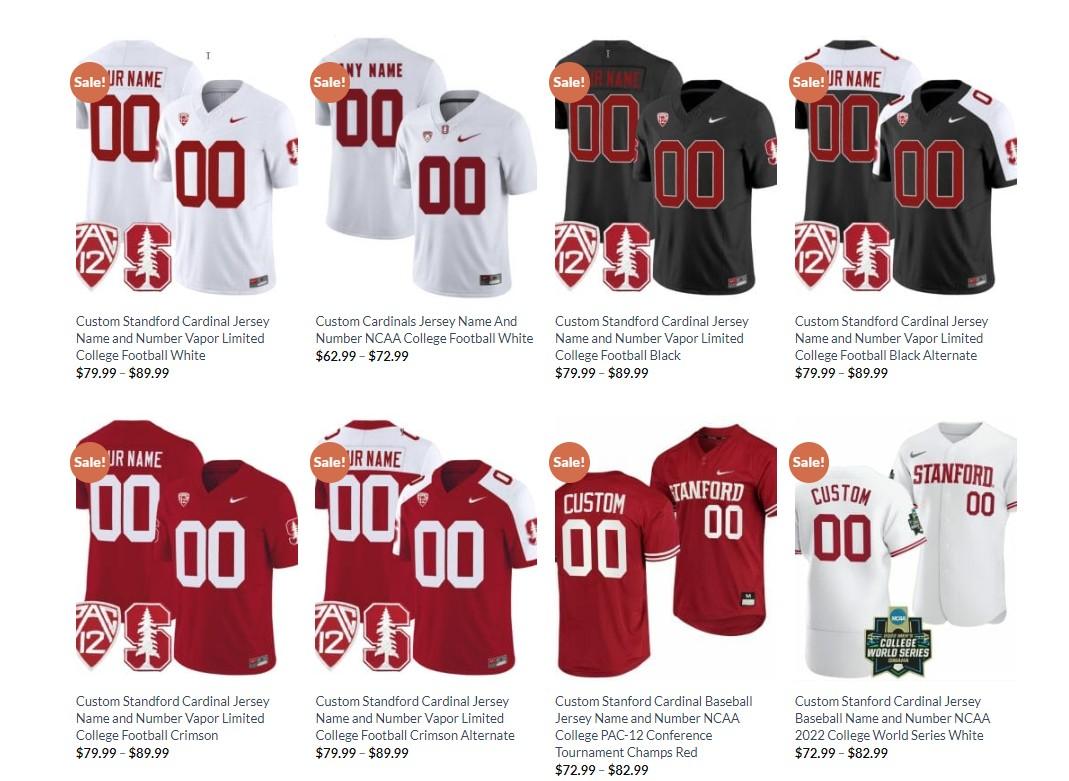This screenshot has width=1069, height=781.
Task: Open the College Football Crimson title link
Action: (172, 718)
